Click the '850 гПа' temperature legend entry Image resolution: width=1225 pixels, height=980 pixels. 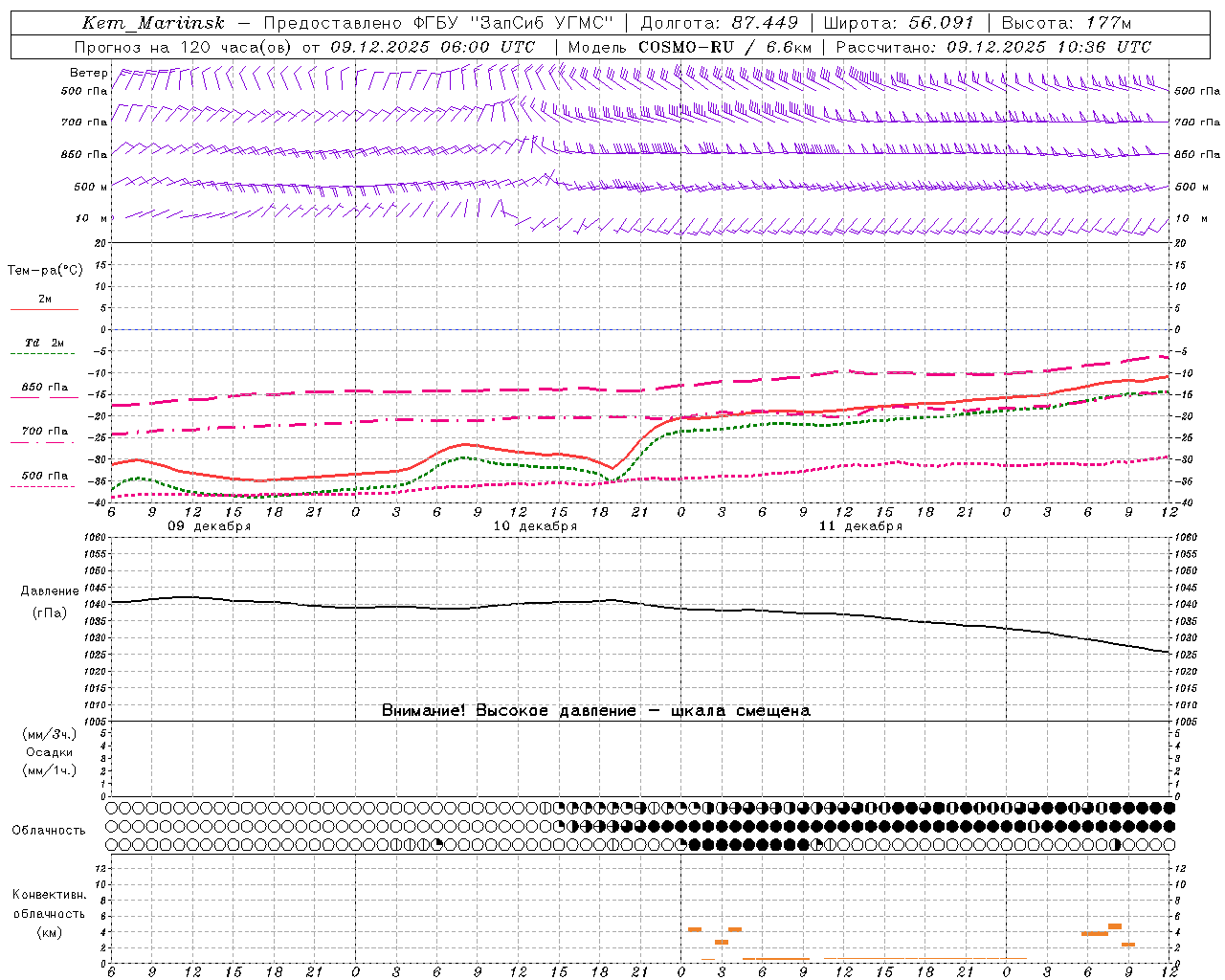tap(45, 388)
